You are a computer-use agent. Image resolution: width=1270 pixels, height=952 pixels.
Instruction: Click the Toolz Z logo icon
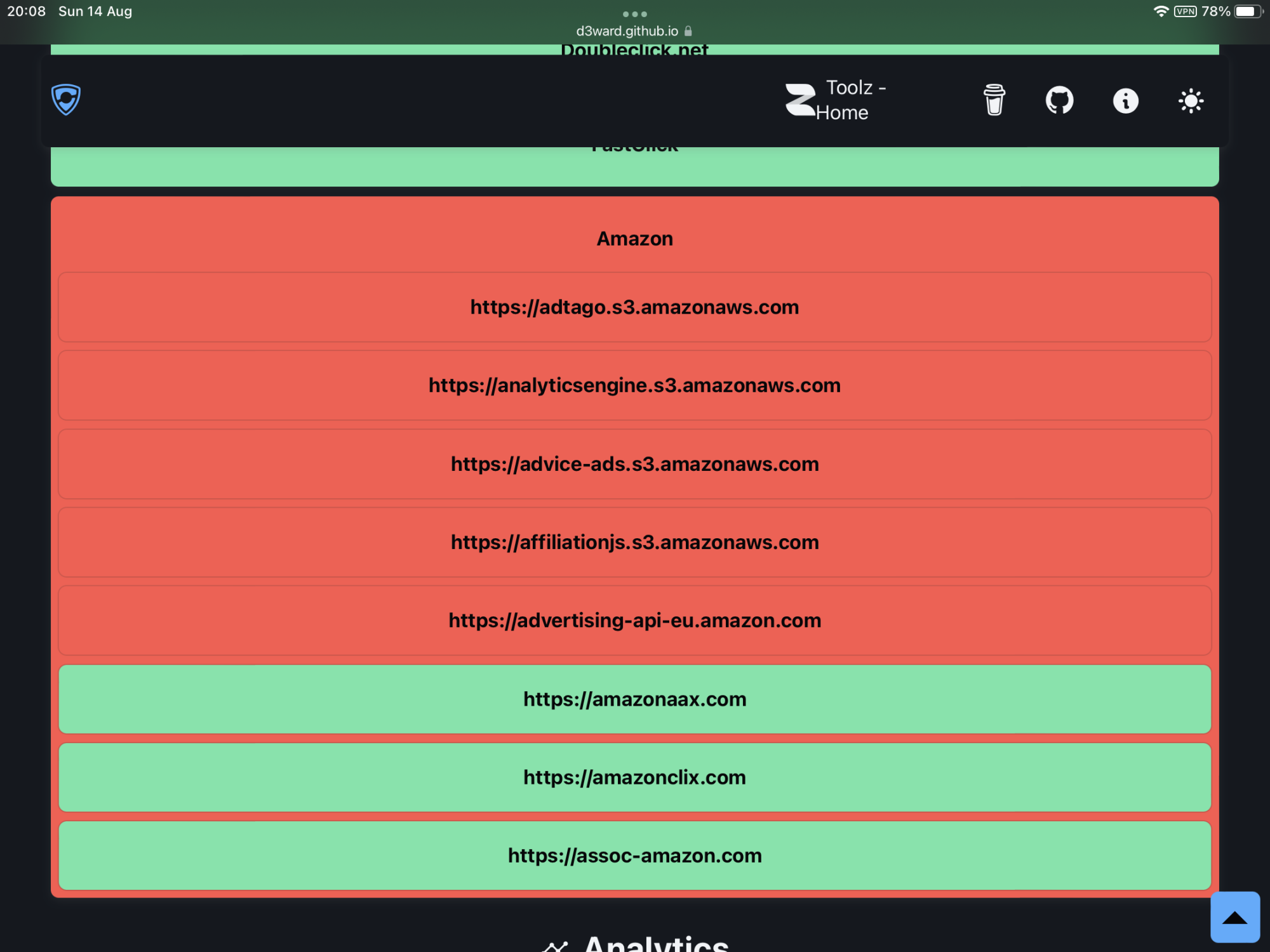(x=799, y=100)
